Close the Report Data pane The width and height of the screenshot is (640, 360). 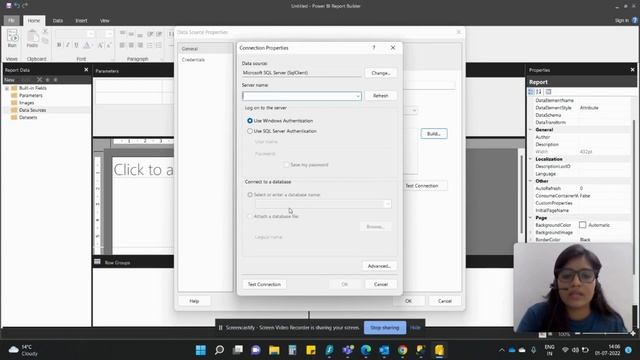click(x=86, y=70)
